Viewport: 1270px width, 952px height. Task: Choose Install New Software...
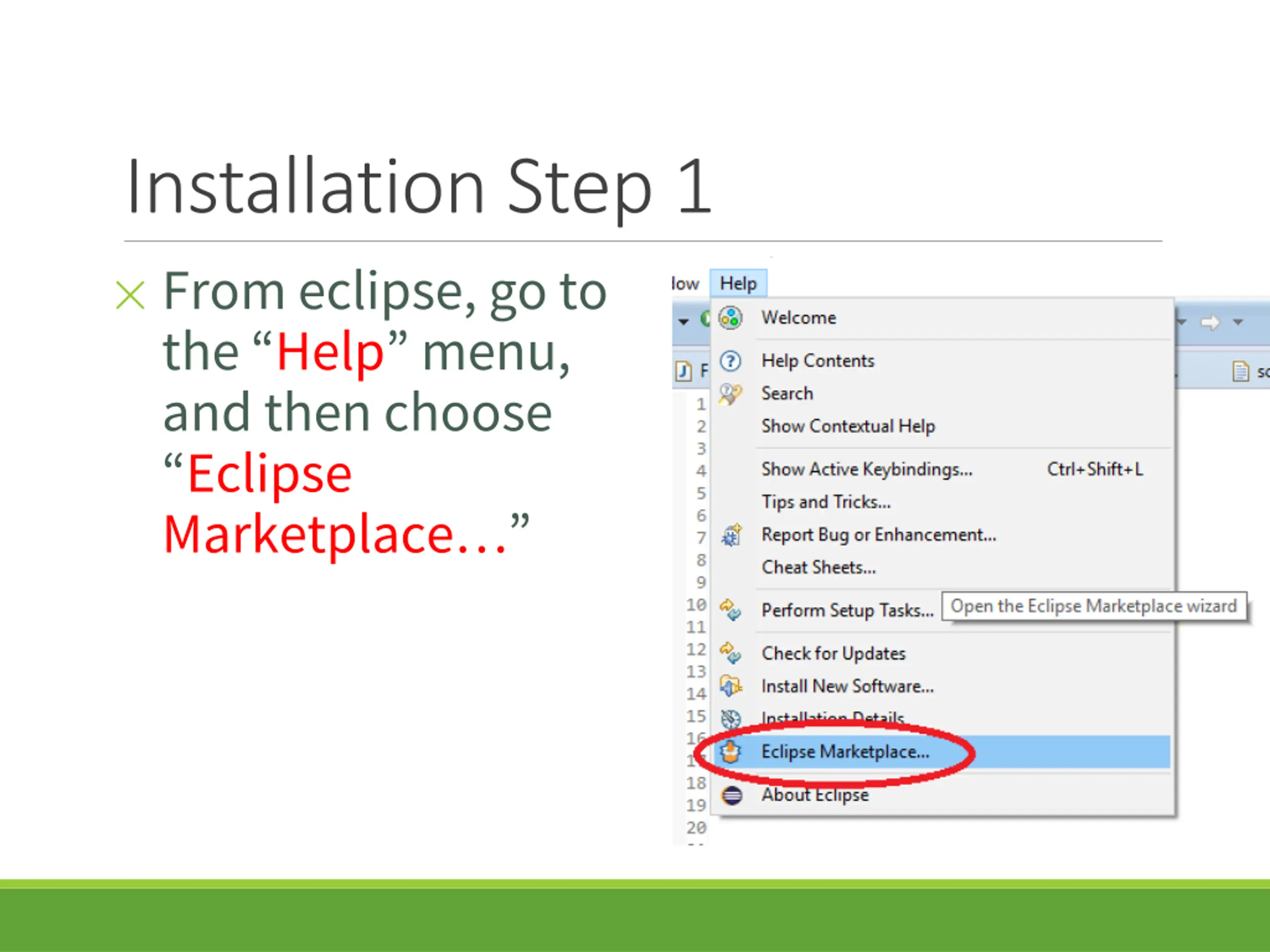click(942, 686)
